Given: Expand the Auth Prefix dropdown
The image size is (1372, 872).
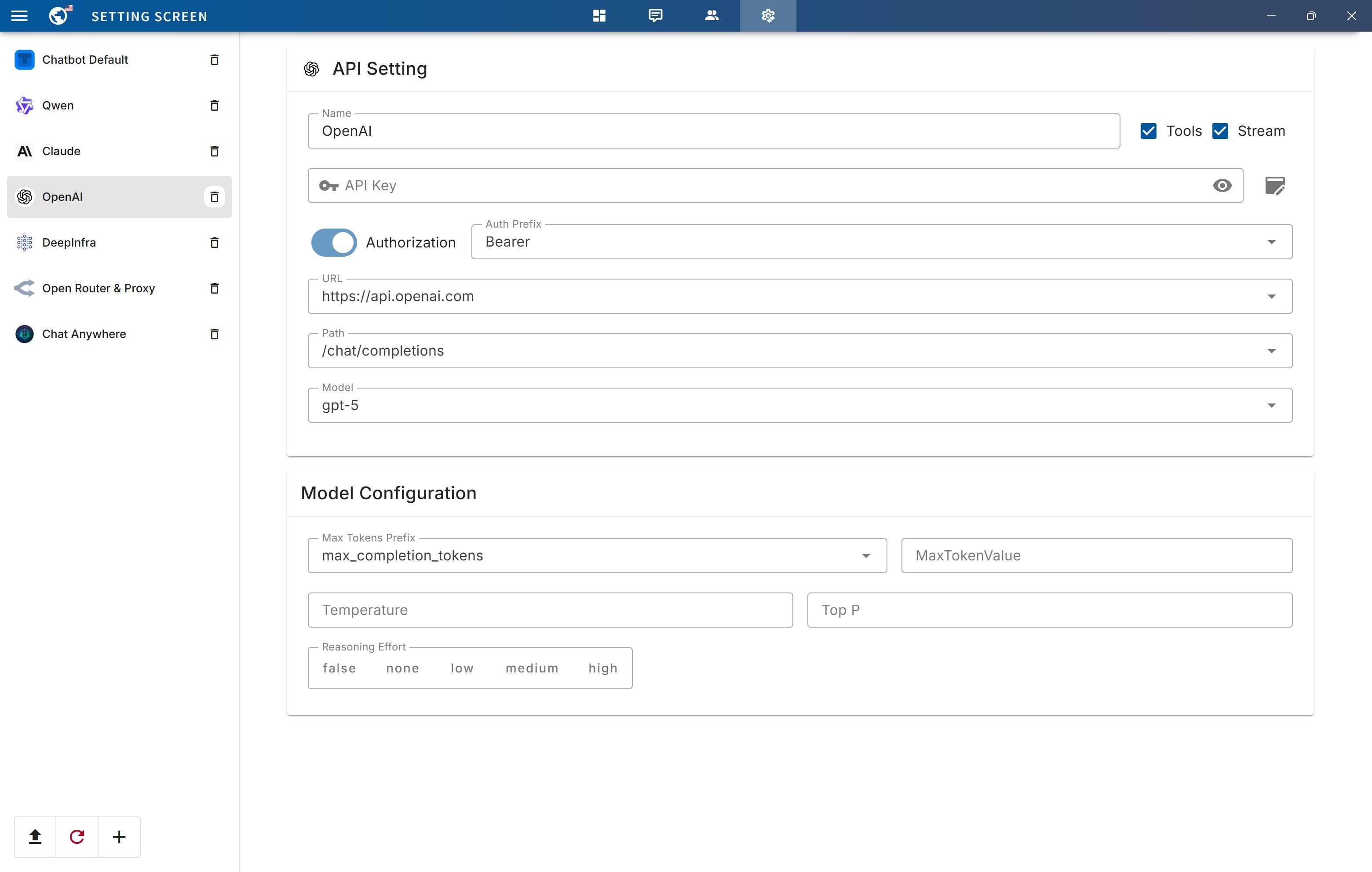Looking at the screenshot, I should [x=1271, y=242].
